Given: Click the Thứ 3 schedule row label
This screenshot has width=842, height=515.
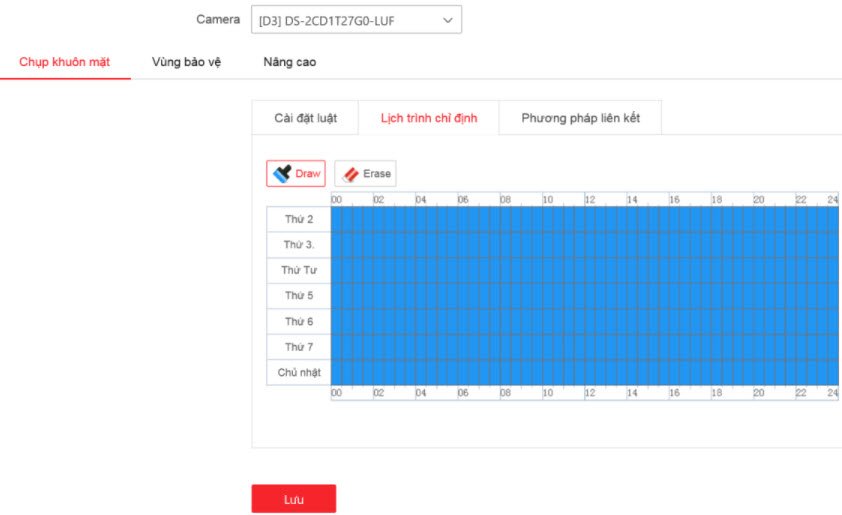Looking at the screenshot, I should point(298,245).
